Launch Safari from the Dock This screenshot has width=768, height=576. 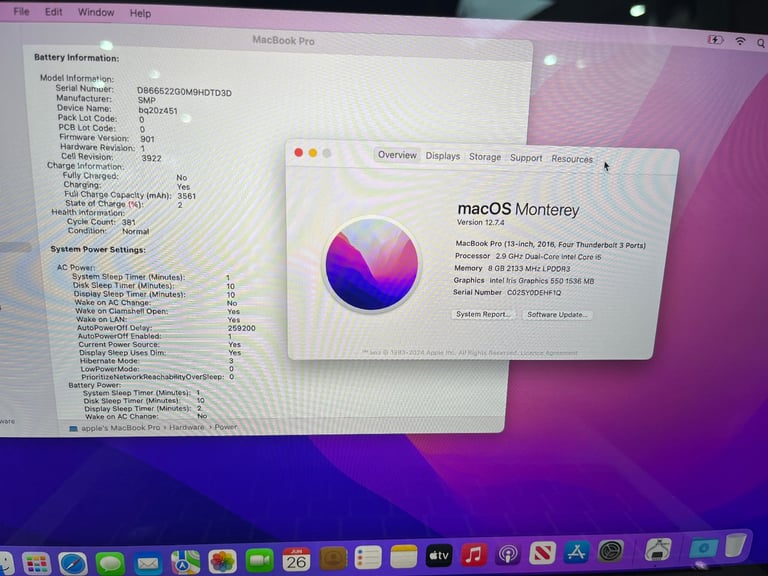72,562
